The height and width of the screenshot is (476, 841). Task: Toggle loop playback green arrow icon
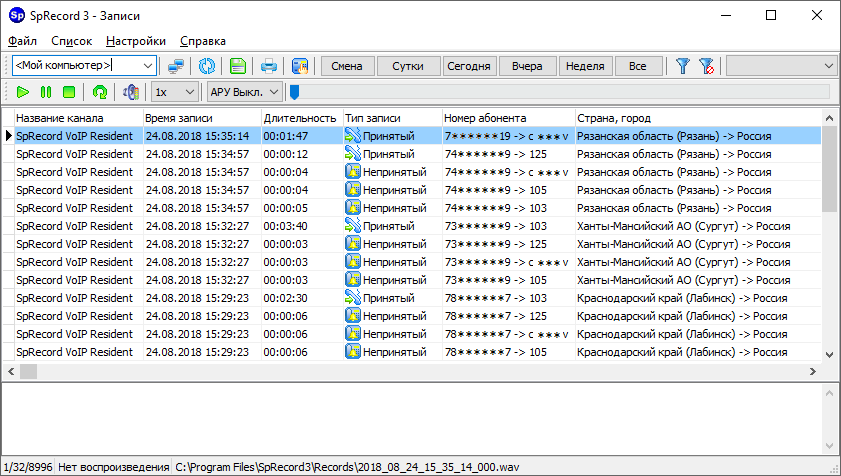click(x=100, y=92)
